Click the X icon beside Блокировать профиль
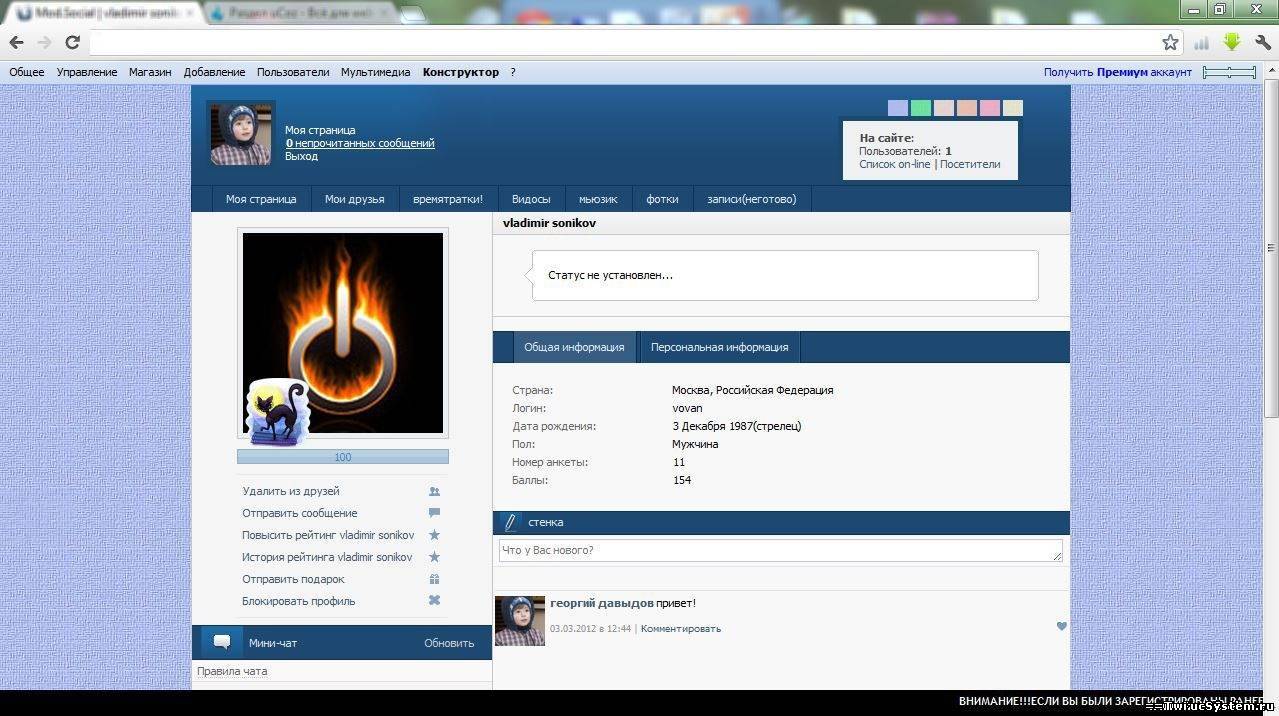The image size is (1279, 716). pos(434,601)
